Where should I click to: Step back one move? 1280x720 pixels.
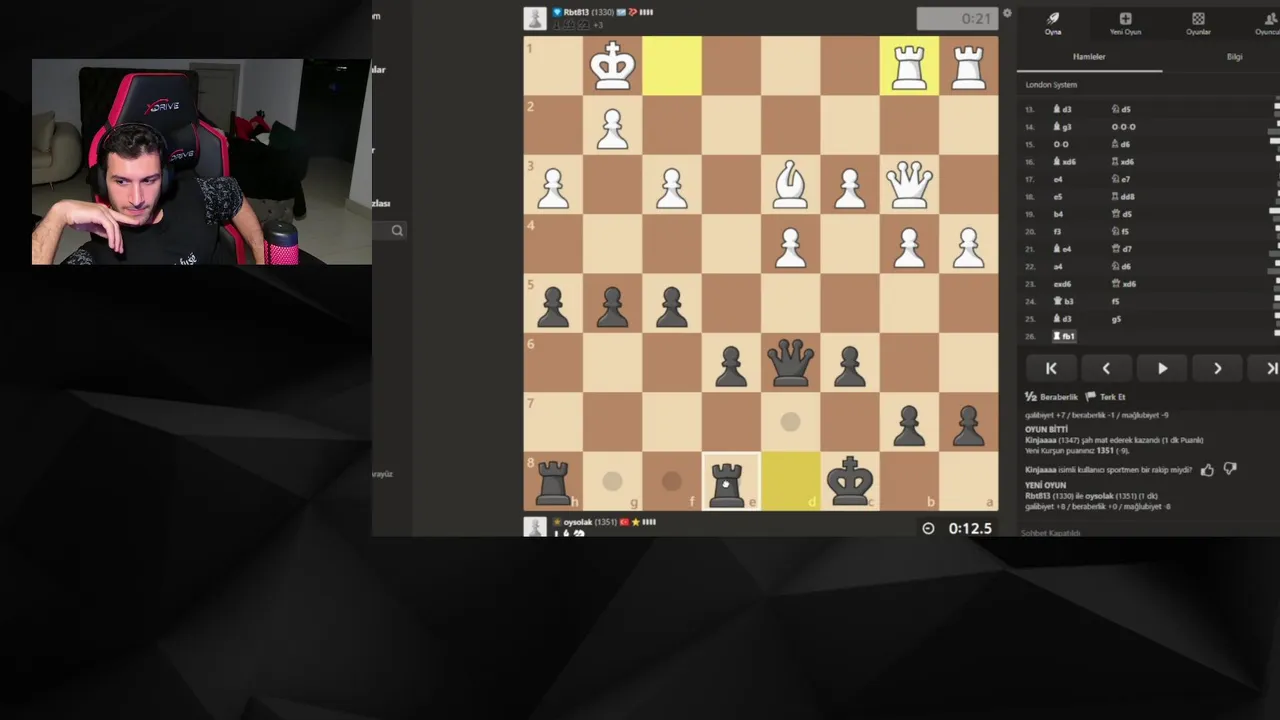1106,369
